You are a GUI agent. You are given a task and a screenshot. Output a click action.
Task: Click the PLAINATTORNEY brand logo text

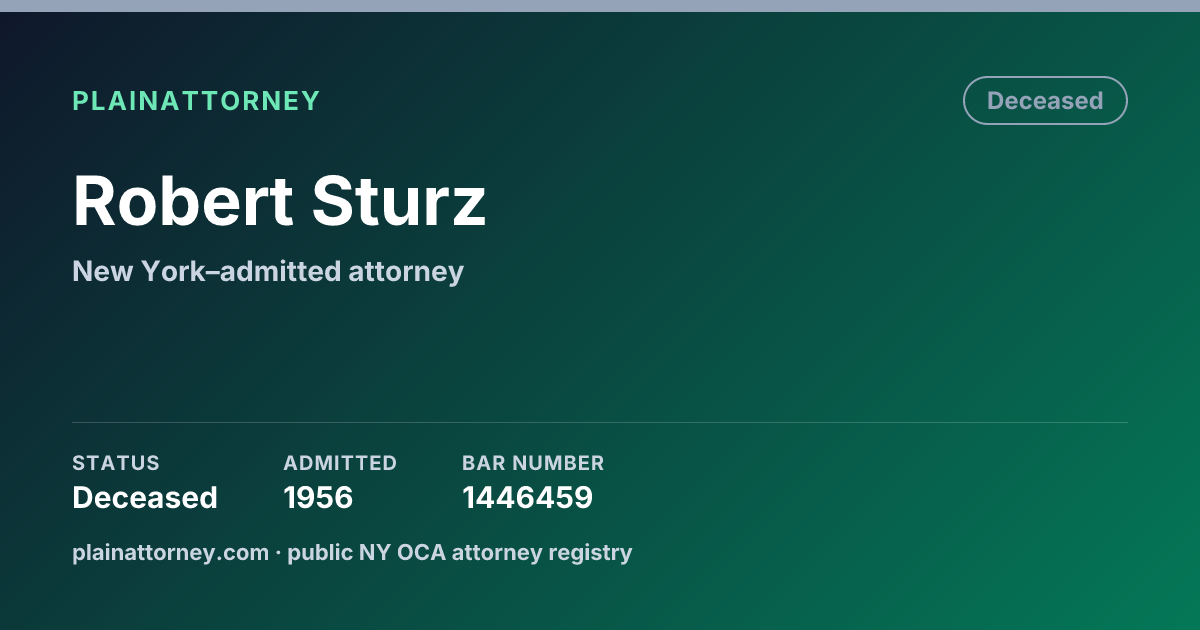click(x=196, y=101)
